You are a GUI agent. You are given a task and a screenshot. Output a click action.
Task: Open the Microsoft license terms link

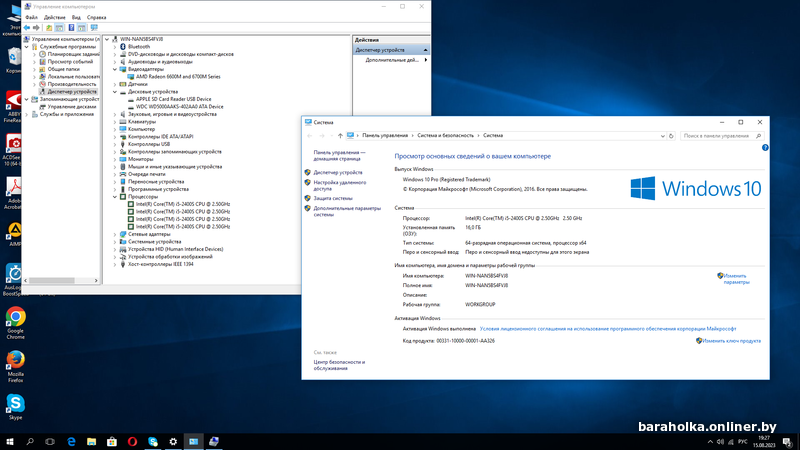coord(608,329)
